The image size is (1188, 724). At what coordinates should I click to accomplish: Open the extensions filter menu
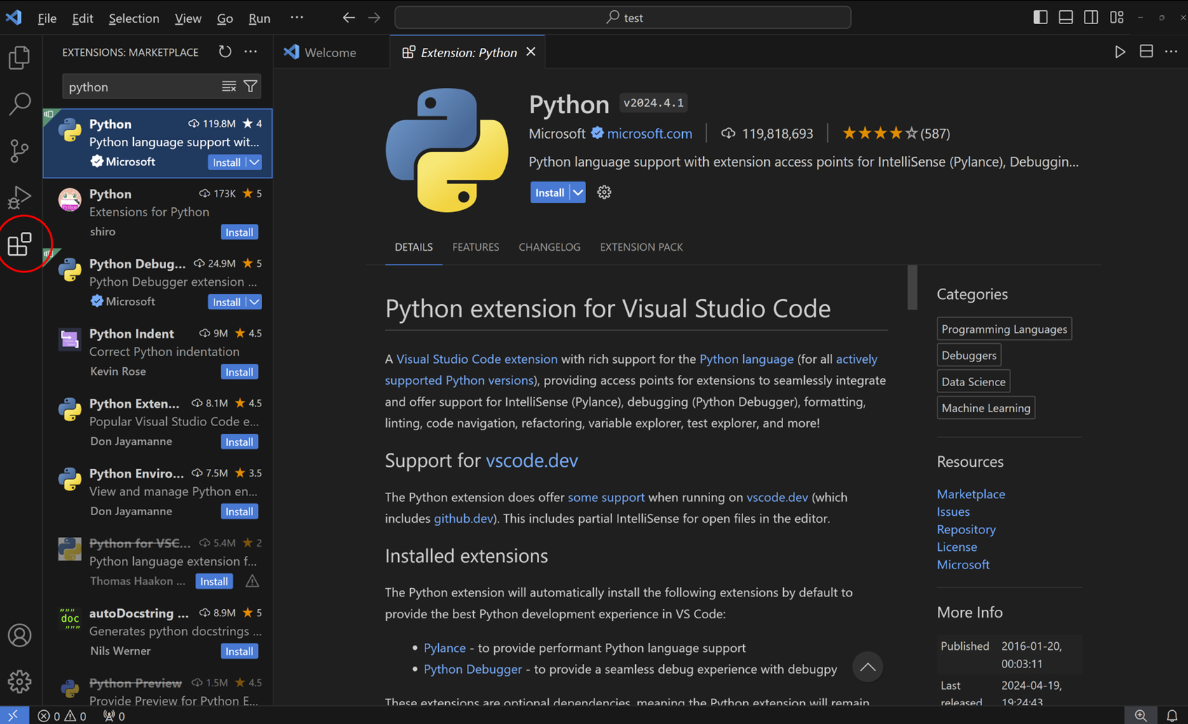pyautogui.click(x=251, y=86)
